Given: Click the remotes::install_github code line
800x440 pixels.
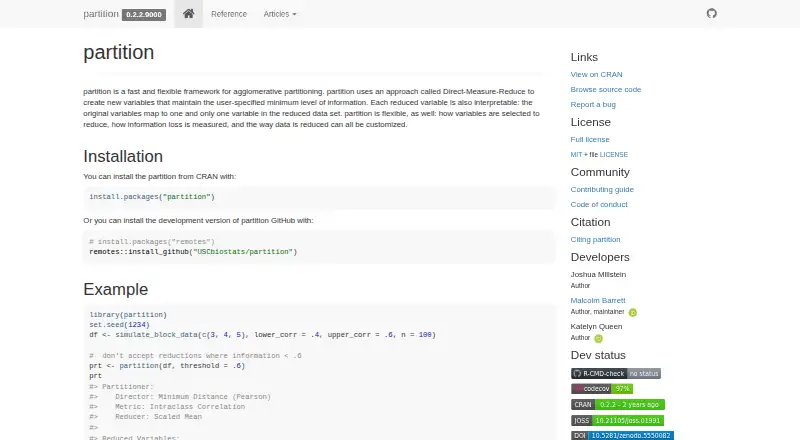Looking at the screenshot, I should [x=193, y=252].
